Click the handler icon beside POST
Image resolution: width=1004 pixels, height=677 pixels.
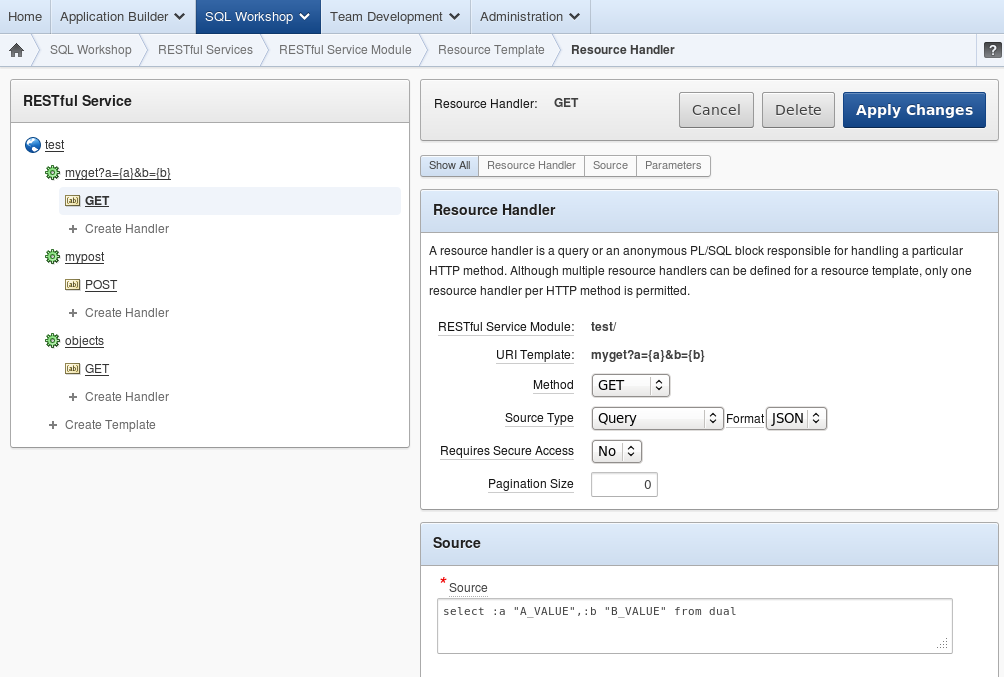(x=72, y=285)
